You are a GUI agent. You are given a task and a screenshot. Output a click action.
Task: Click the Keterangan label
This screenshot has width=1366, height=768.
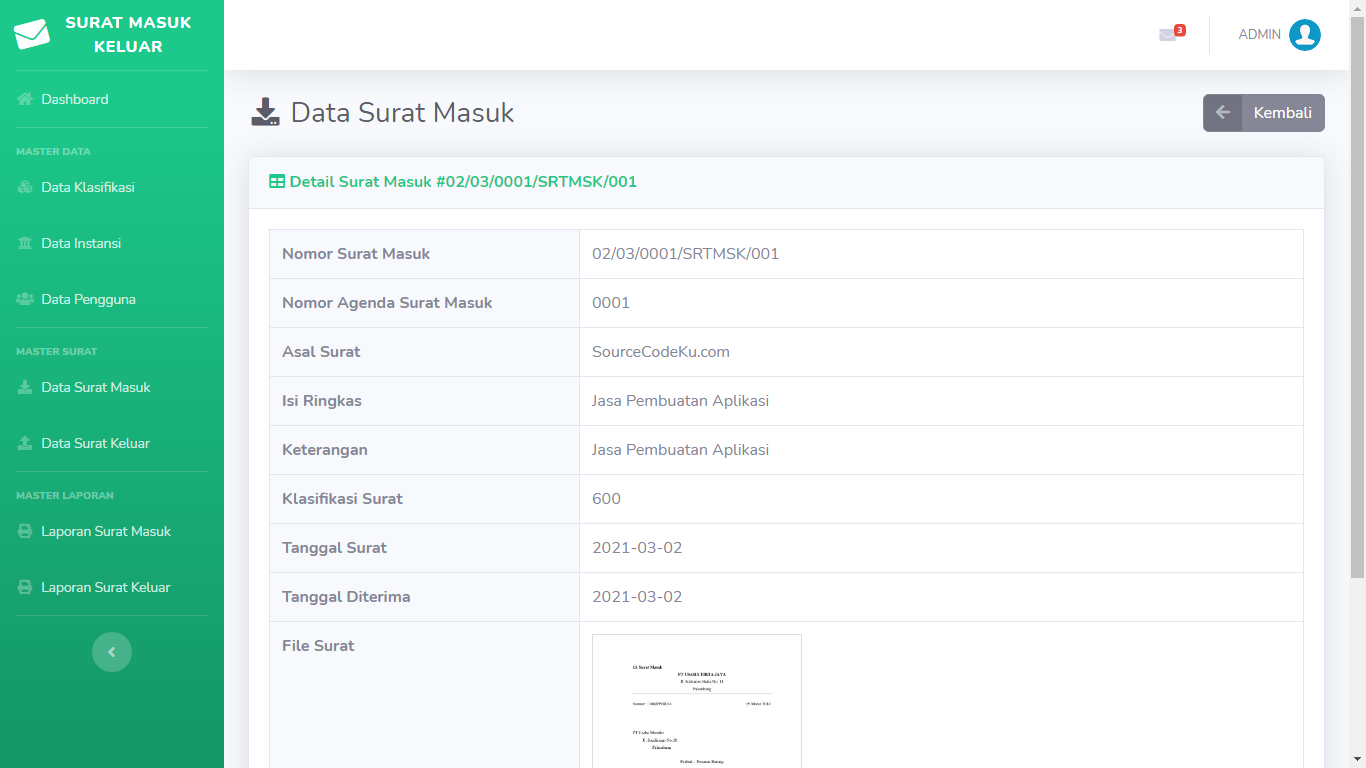(x=325, y=450)
